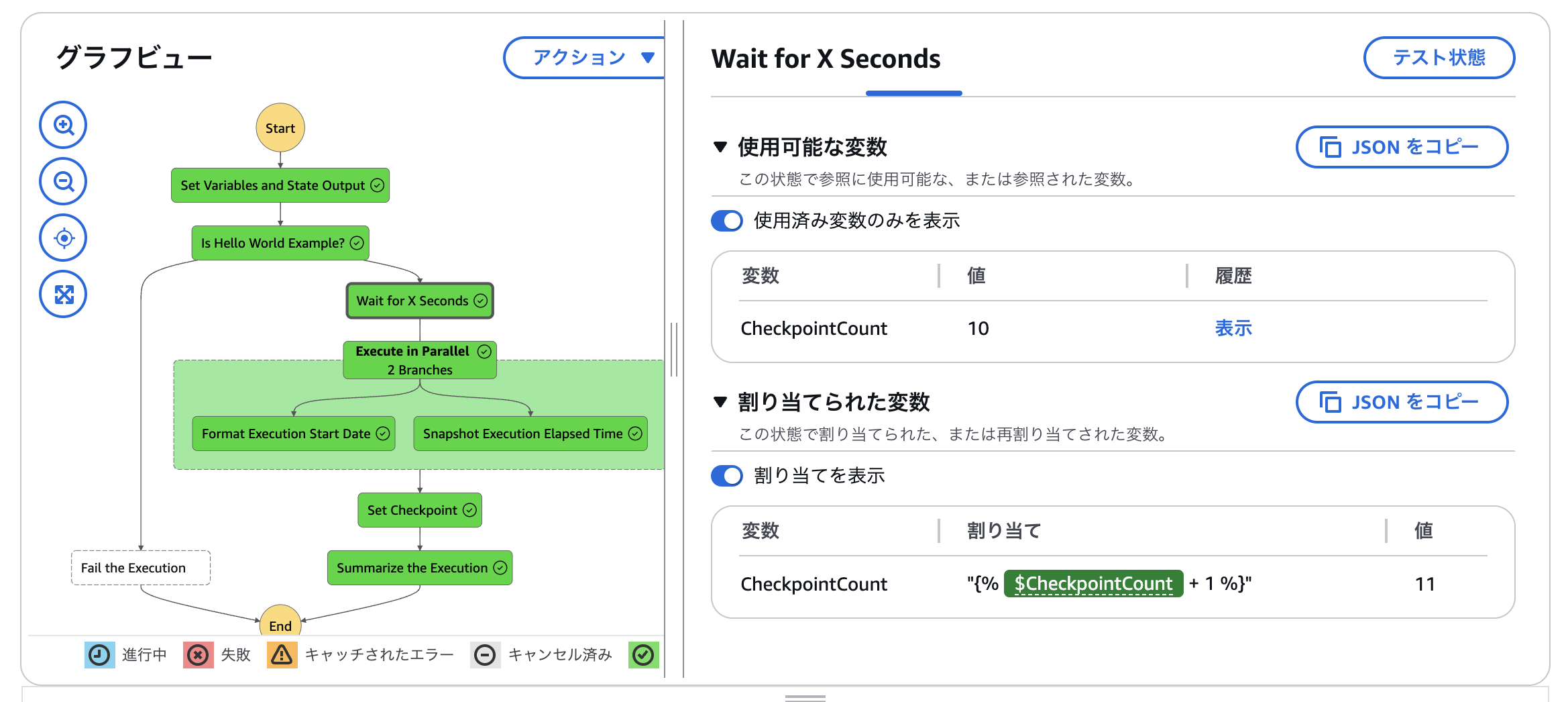The width and height of the screenshot is (1568, 702).
Task: Center the graph on selected state
Action: point(62,238)
